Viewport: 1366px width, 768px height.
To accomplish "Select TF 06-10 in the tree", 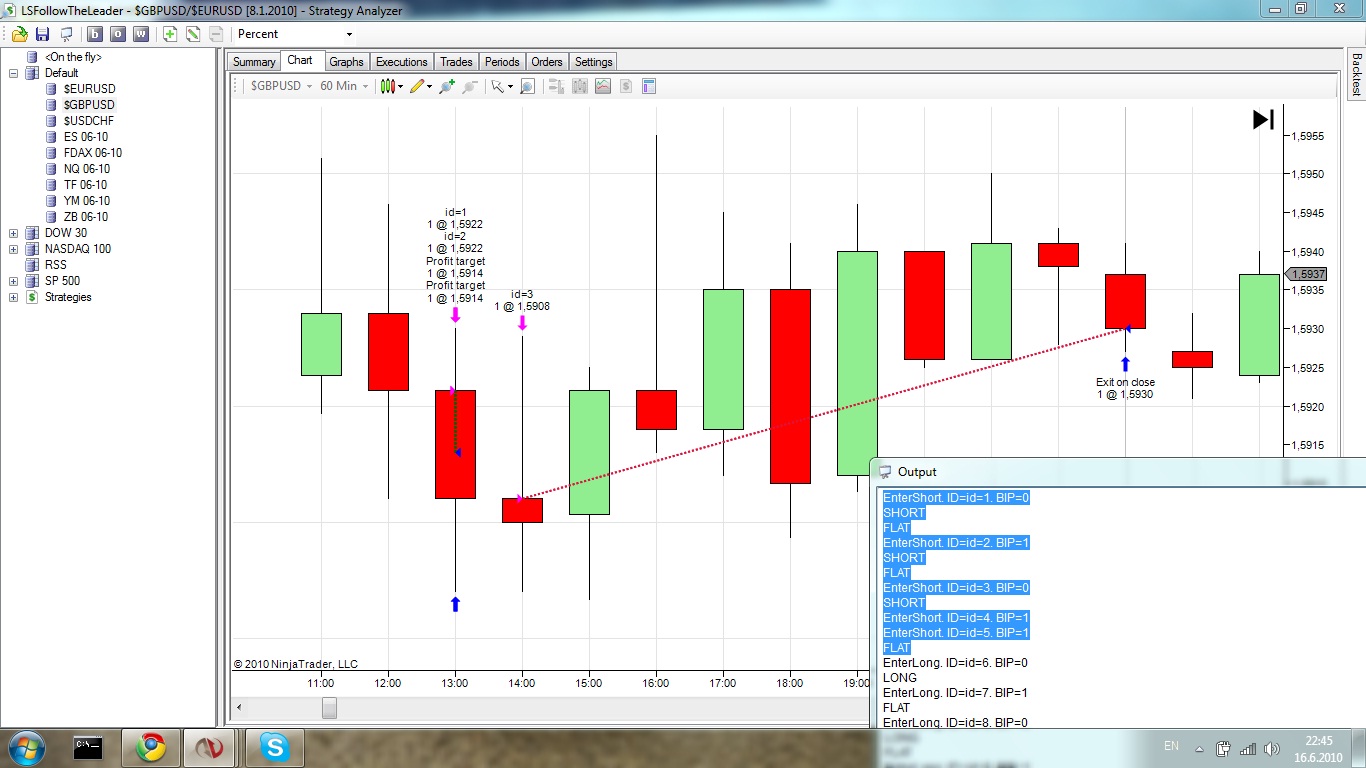I will pyautogui.click(x=85, y=185).
